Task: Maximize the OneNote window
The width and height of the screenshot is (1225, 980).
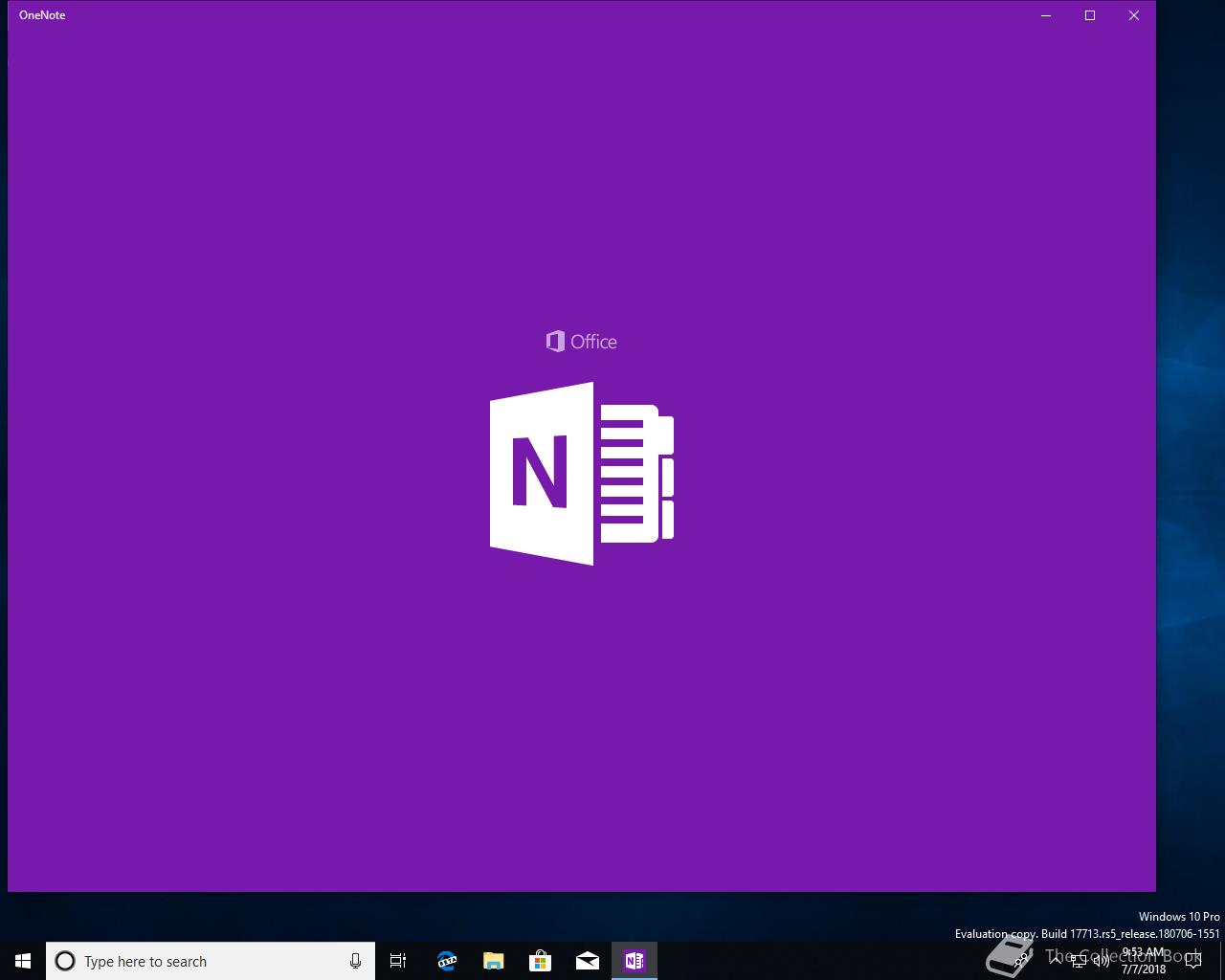Action: 1090,15
